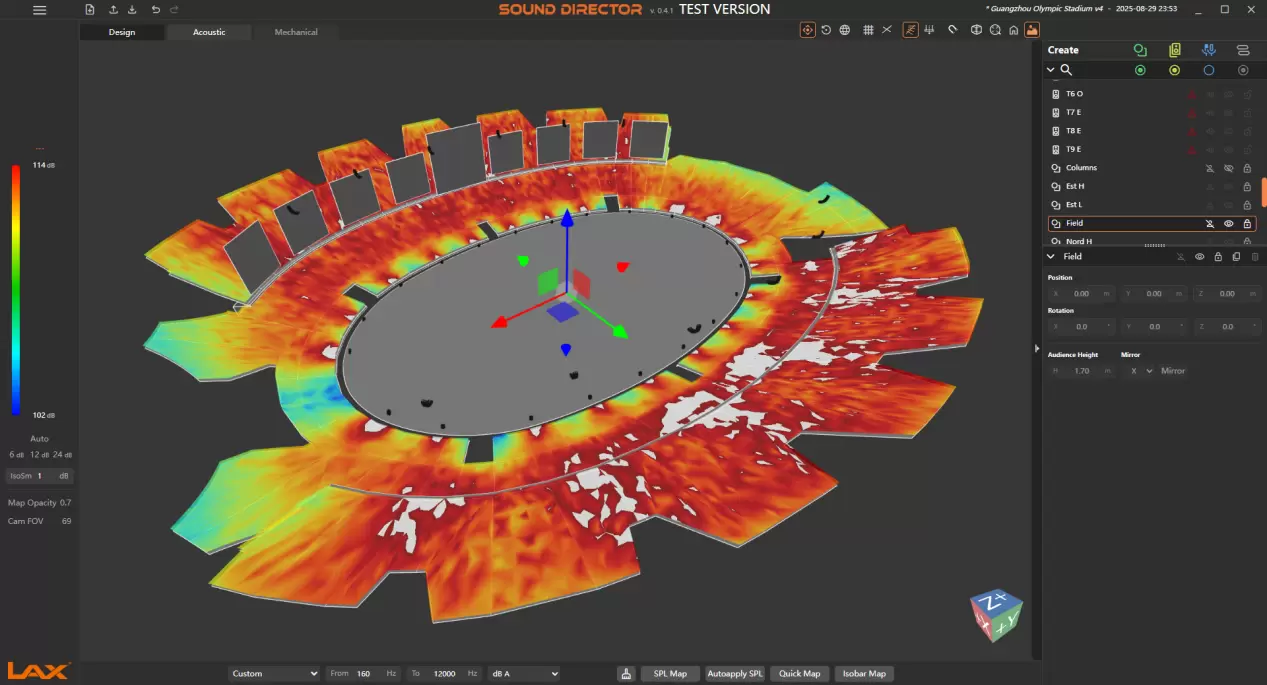This screenshot has width=1267, height=685.
Task: Show the hidden Columns layer
Action: 1228,168
